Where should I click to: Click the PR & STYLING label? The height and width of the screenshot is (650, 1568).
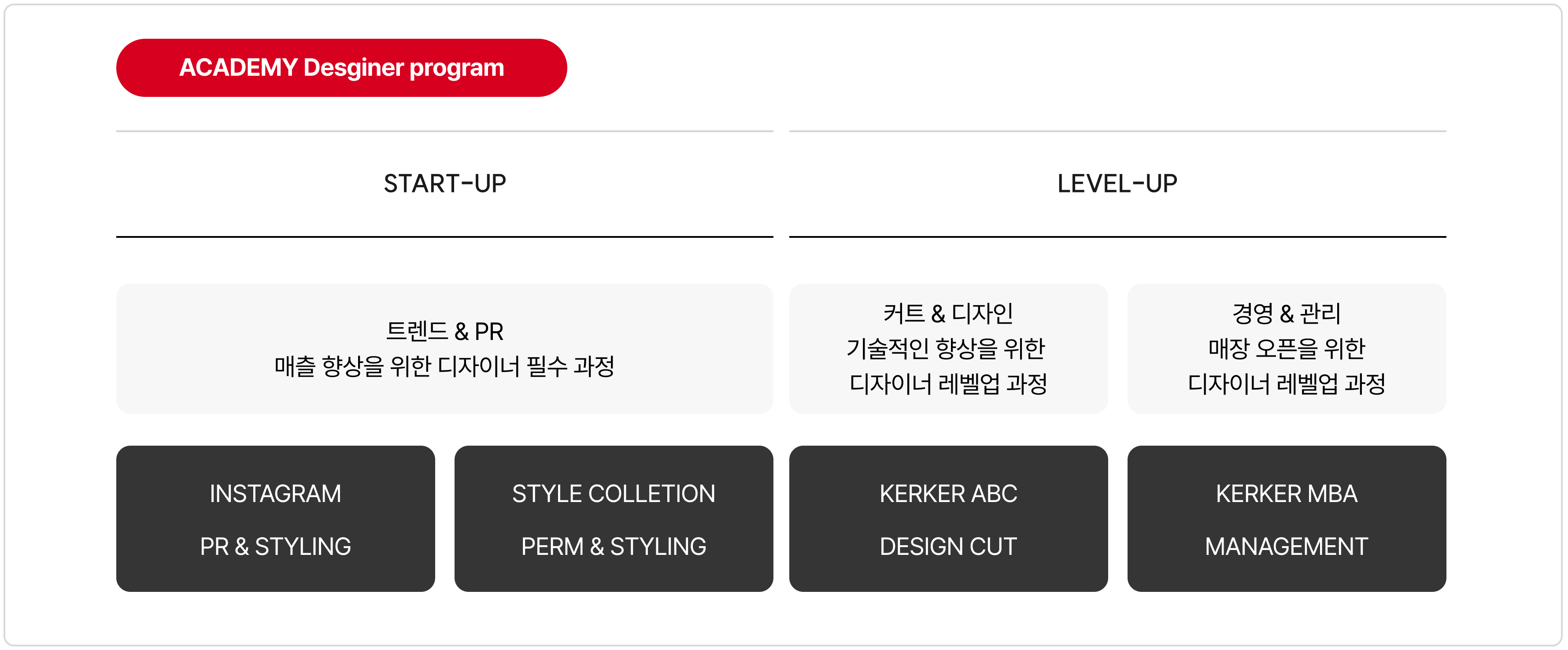[275, 547]
